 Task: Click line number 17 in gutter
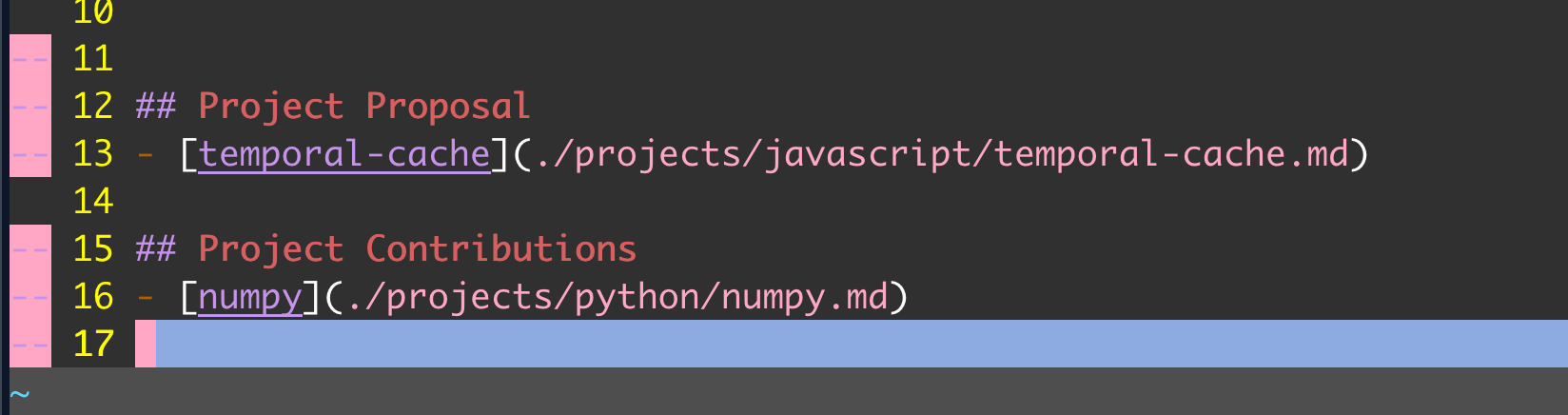tap(93, 344)
